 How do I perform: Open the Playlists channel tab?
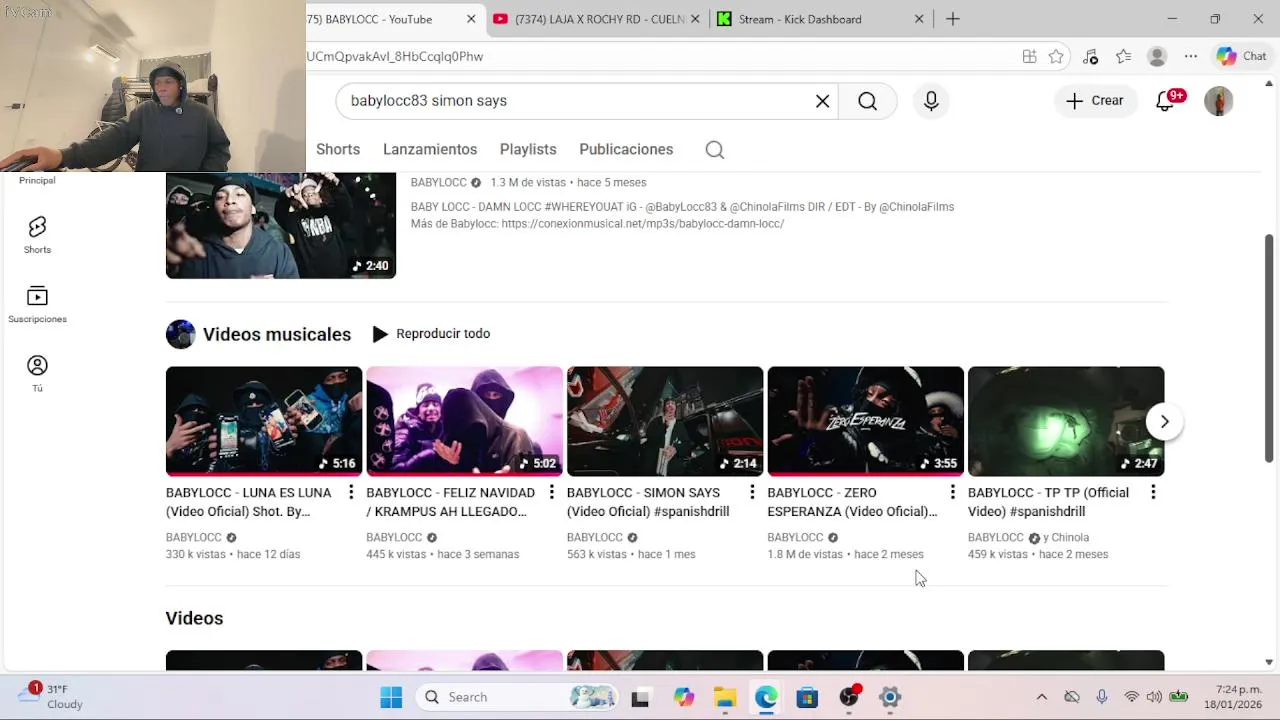pyautogui.click(x=528, y=150)
